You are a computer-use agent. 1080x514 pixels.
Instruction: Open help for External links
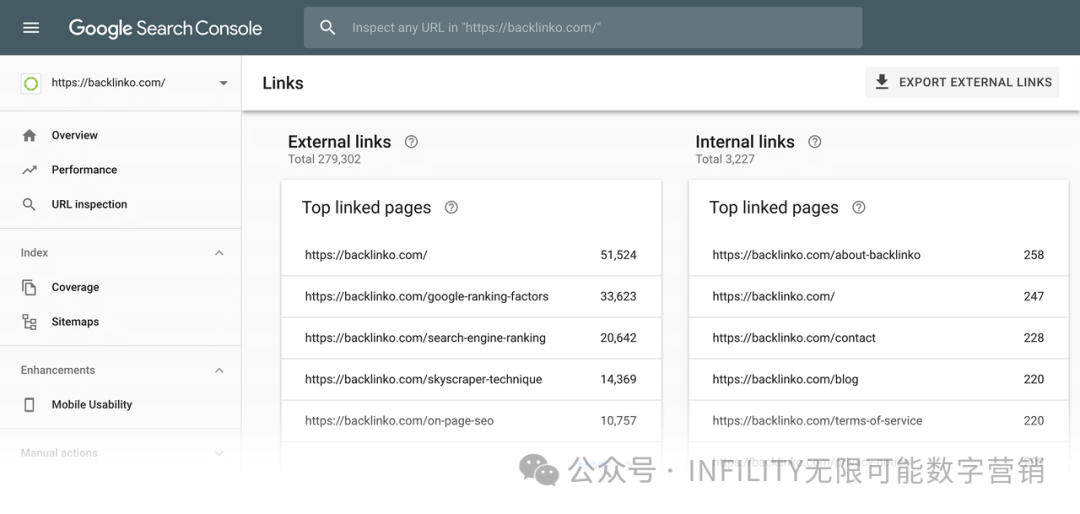point(411,142)
